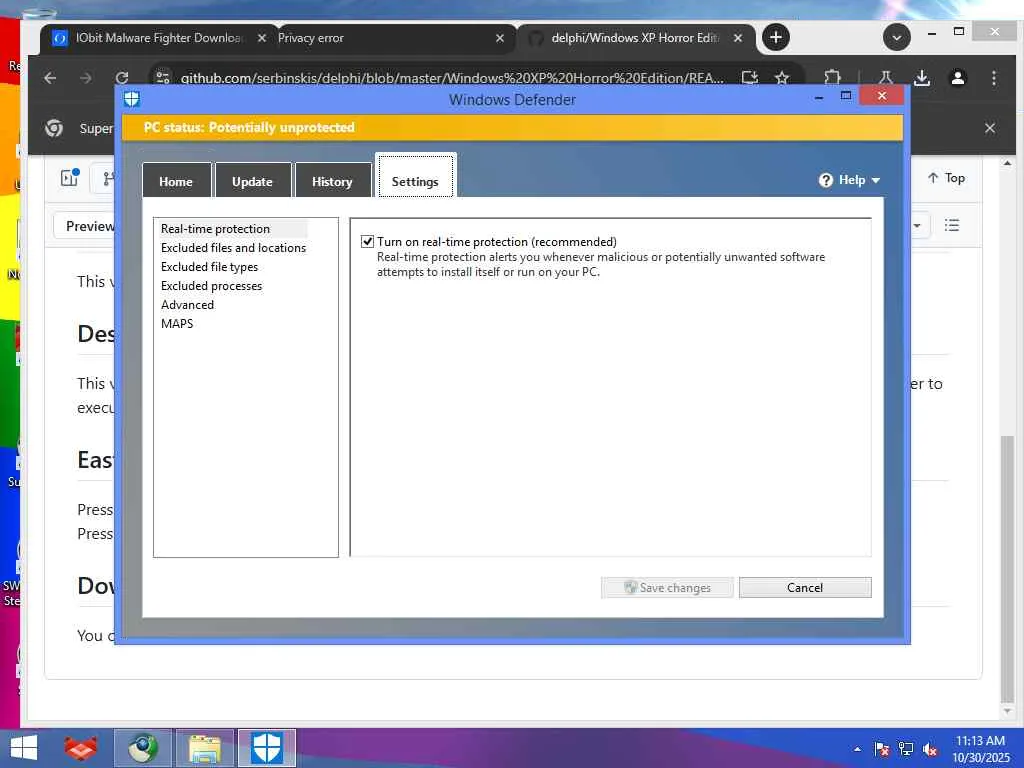Screen dimensions: 1024x768
Task: Close the IObit Malware Fighter tab
Action: click(261, 38)
